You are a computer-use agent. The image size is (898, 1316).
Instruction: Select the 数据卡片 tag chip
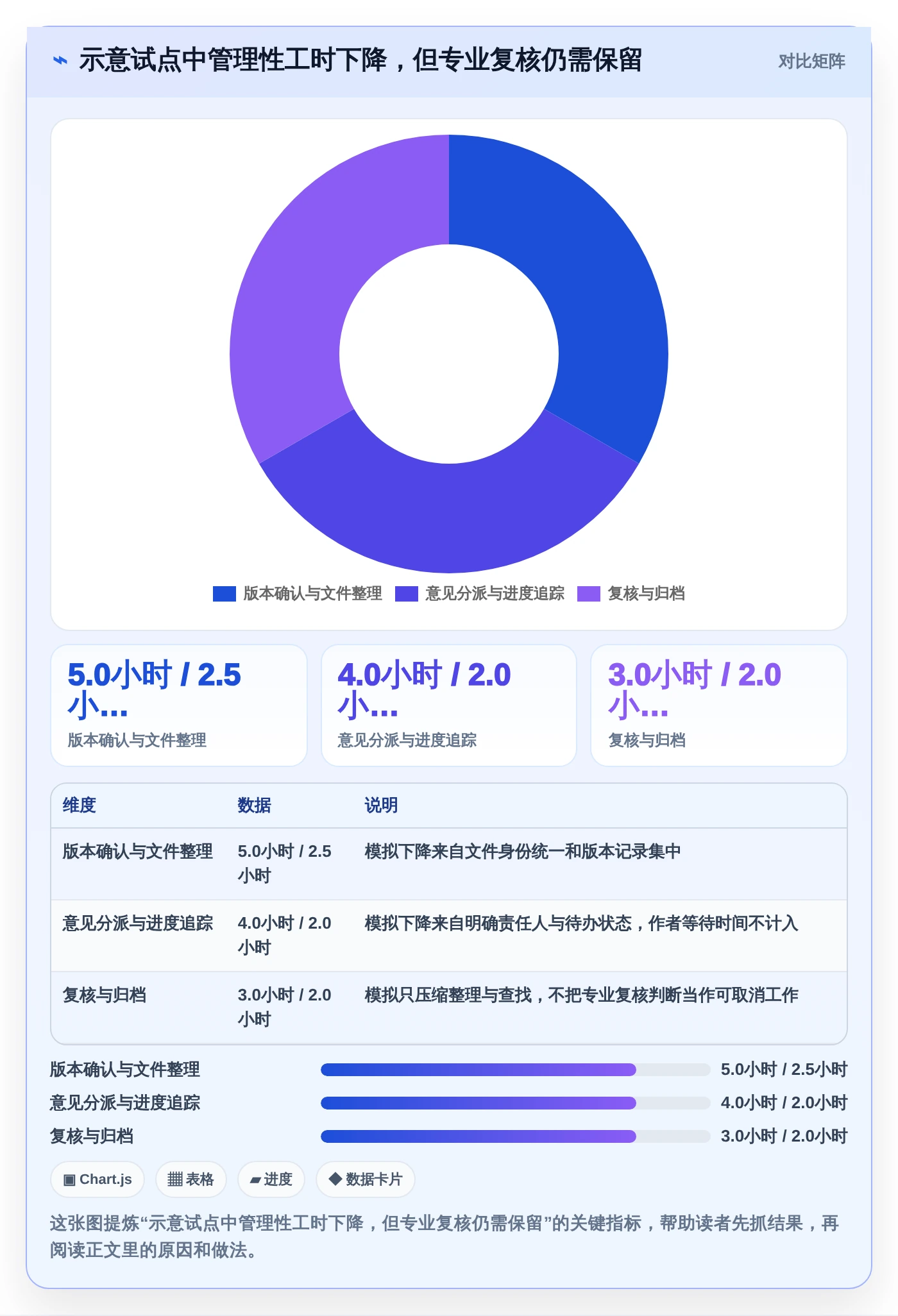pos(365,1179)
